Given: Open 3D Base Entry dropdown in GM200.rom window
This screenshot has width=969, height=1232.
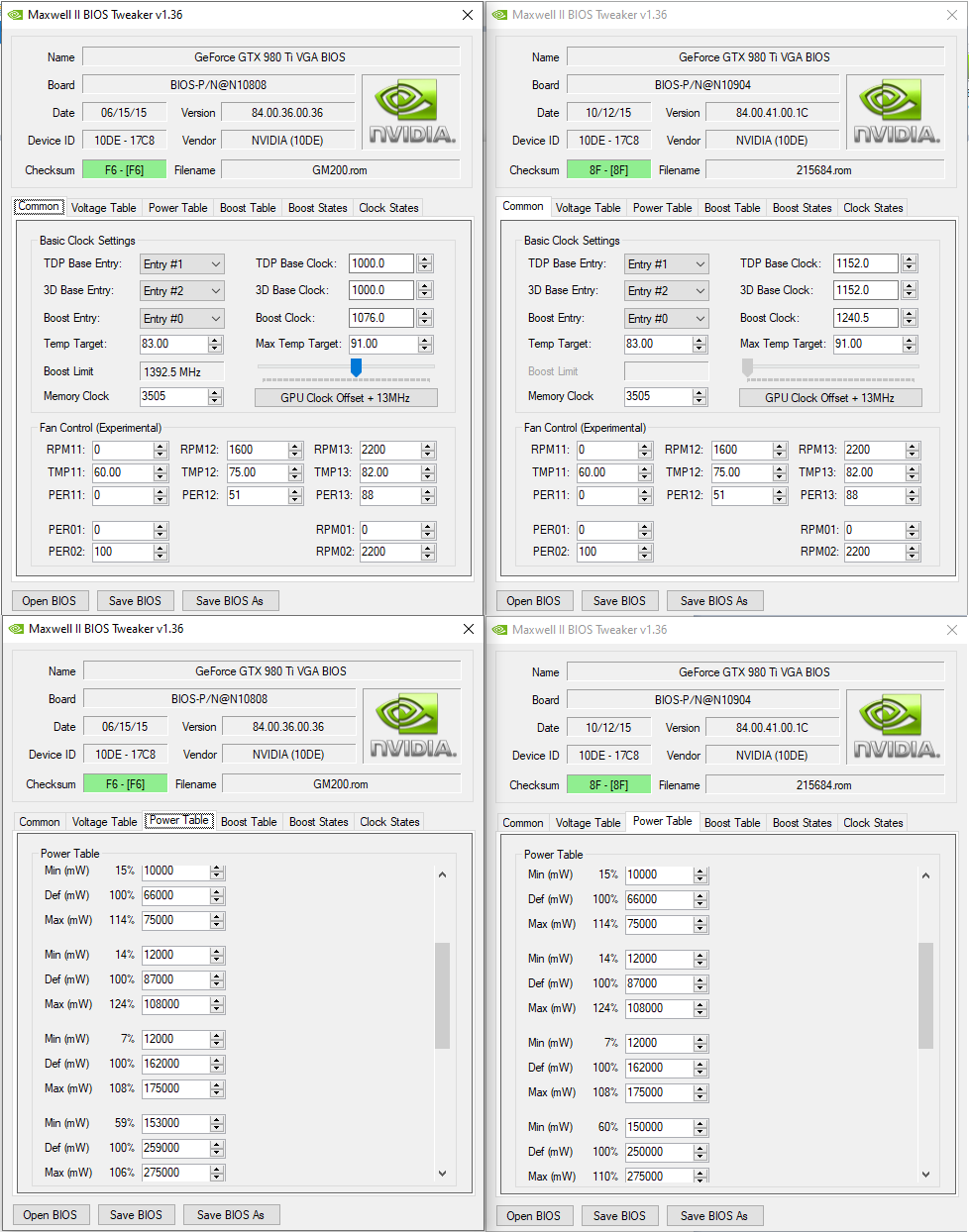Looking at the screenshot, I should 182,291.
